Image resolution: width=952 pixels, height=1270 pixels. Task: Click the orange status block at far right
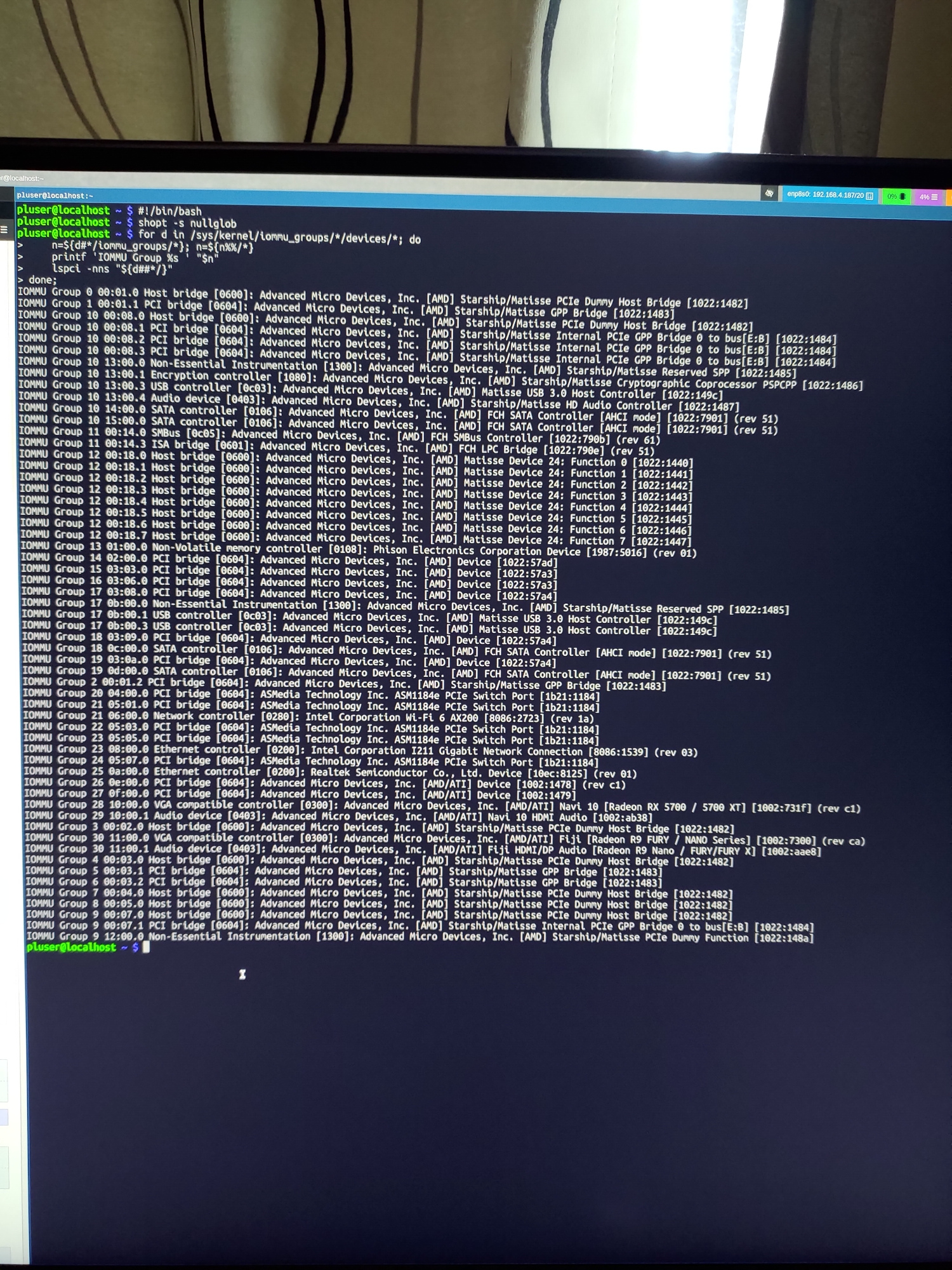pos(949,197)
